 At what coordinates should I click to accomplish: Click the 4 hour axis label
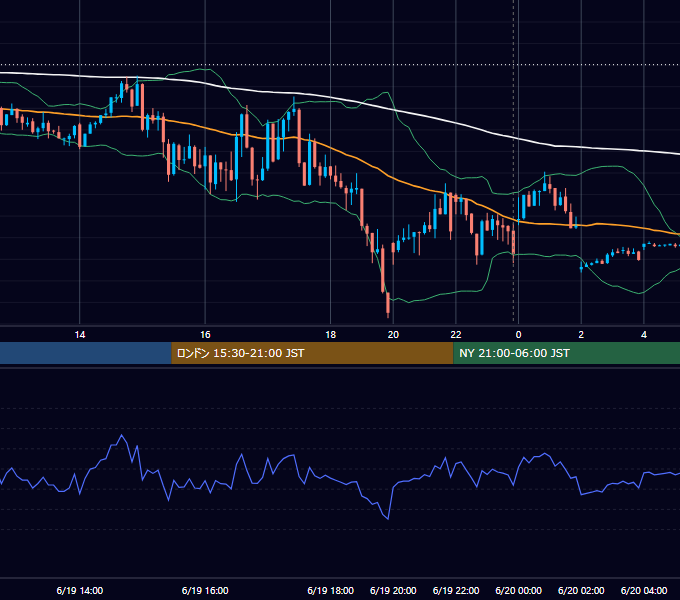pyautogui.click(x=644, y=335)
